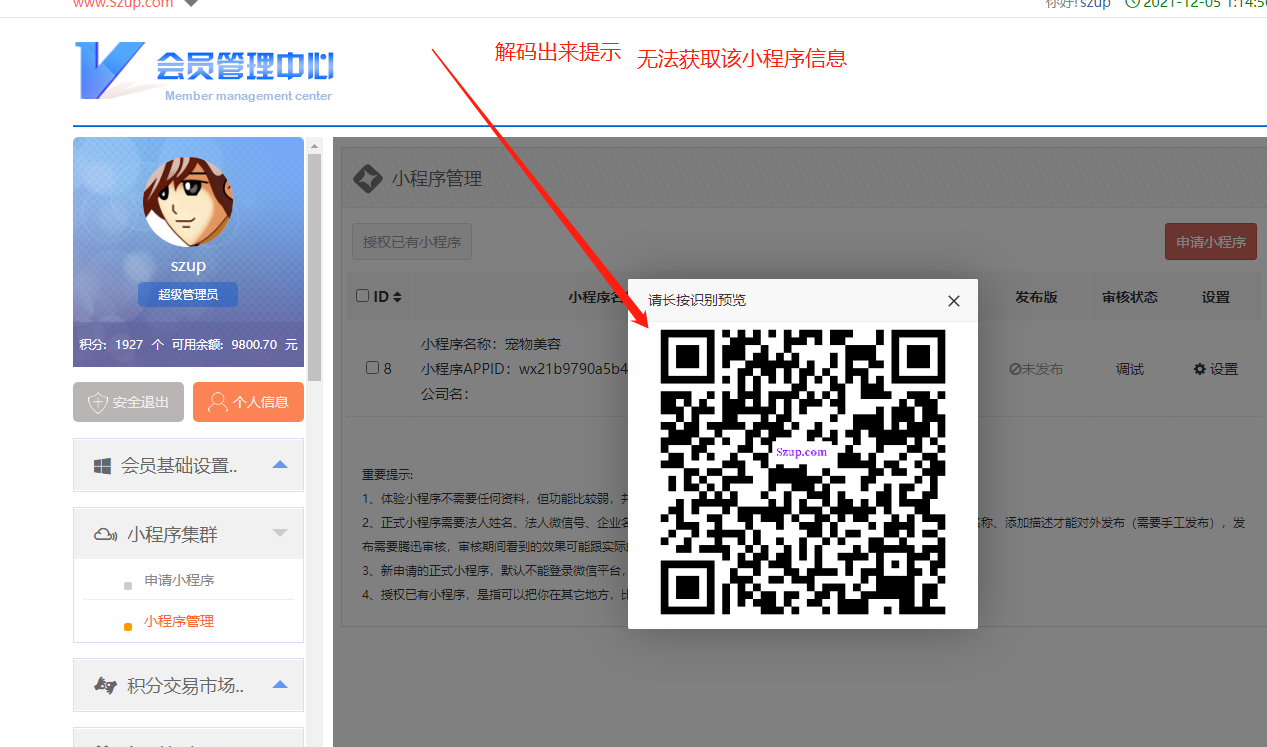
Task: Click the QR code preview image
Action: 803,472
